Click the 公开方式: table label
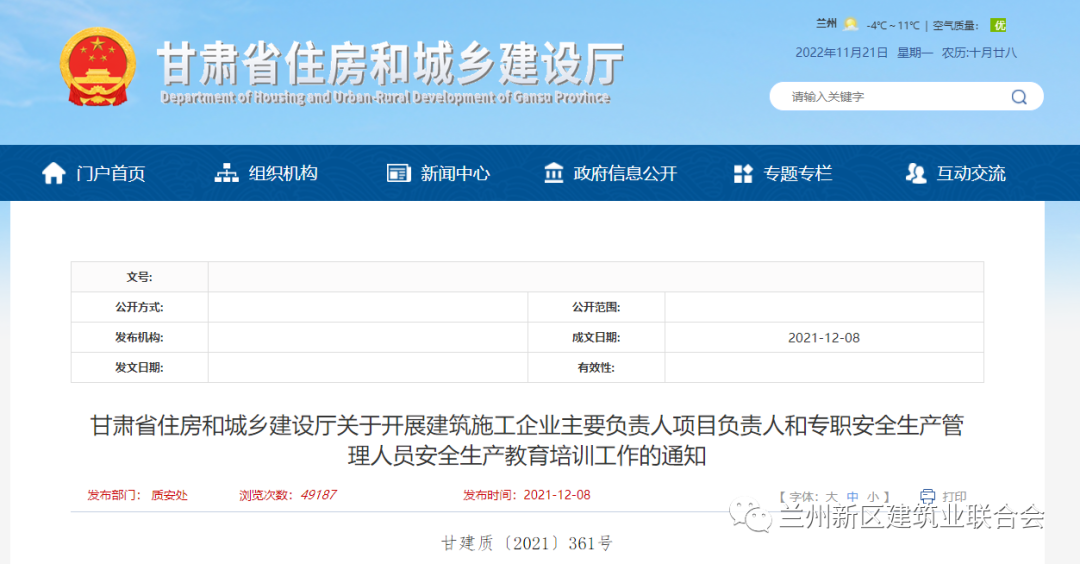1080x564 pixels. 139,307
